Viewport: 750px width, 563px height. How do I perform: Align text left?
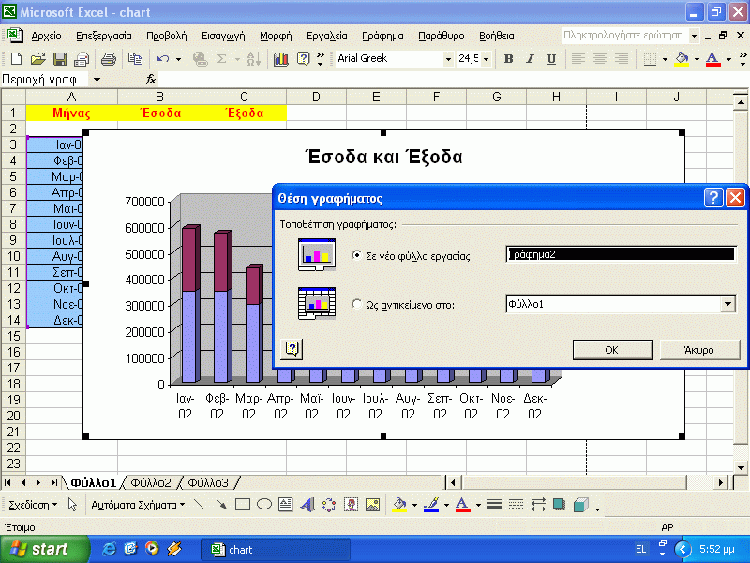[x=578, y=59]
